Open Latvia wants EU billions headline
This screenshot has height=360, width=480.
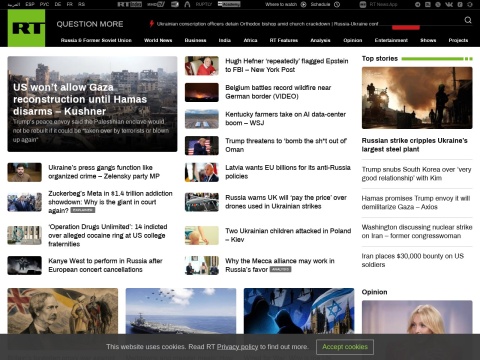point(288,172)
